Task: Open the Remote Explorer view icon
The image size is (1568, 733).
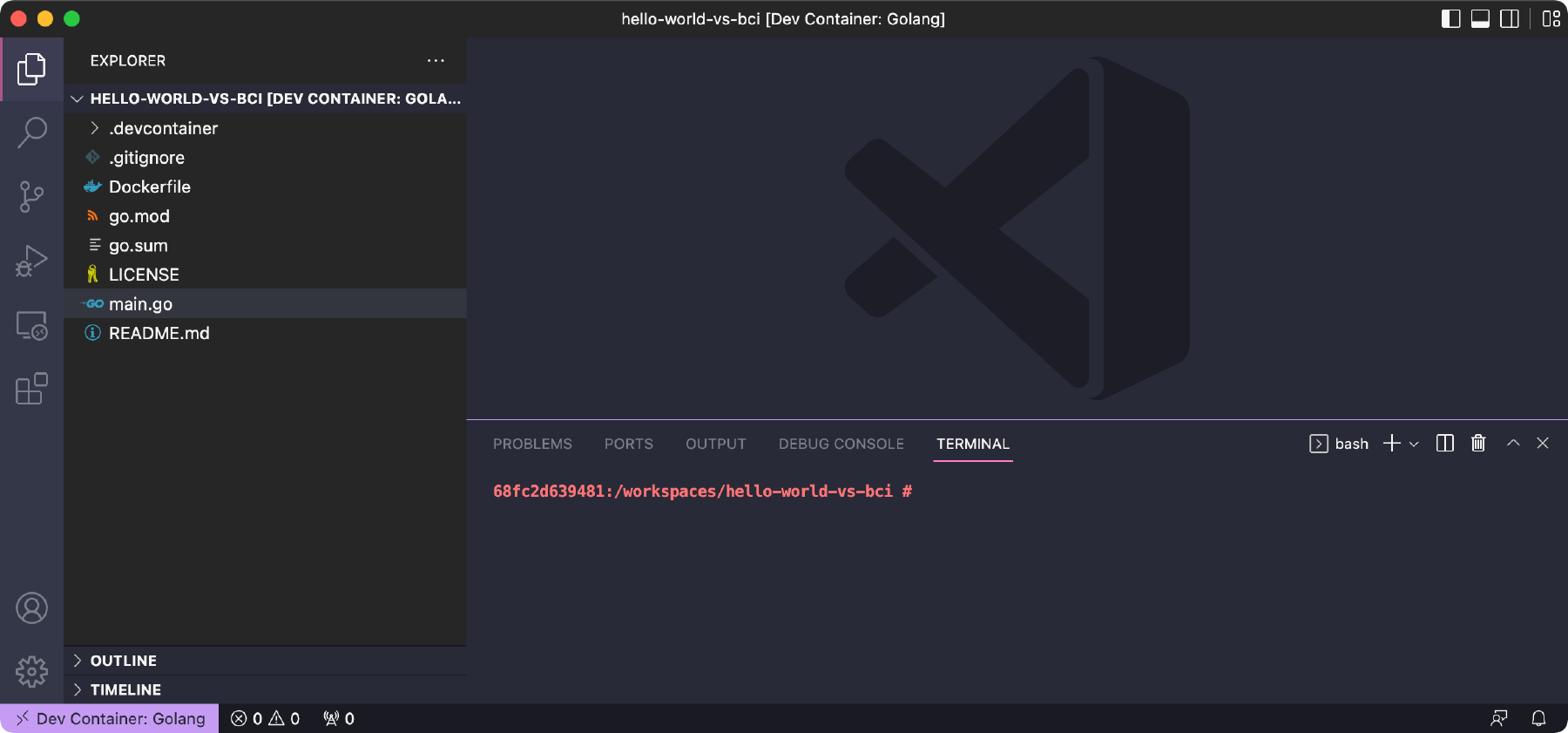Action: [31, 325]
